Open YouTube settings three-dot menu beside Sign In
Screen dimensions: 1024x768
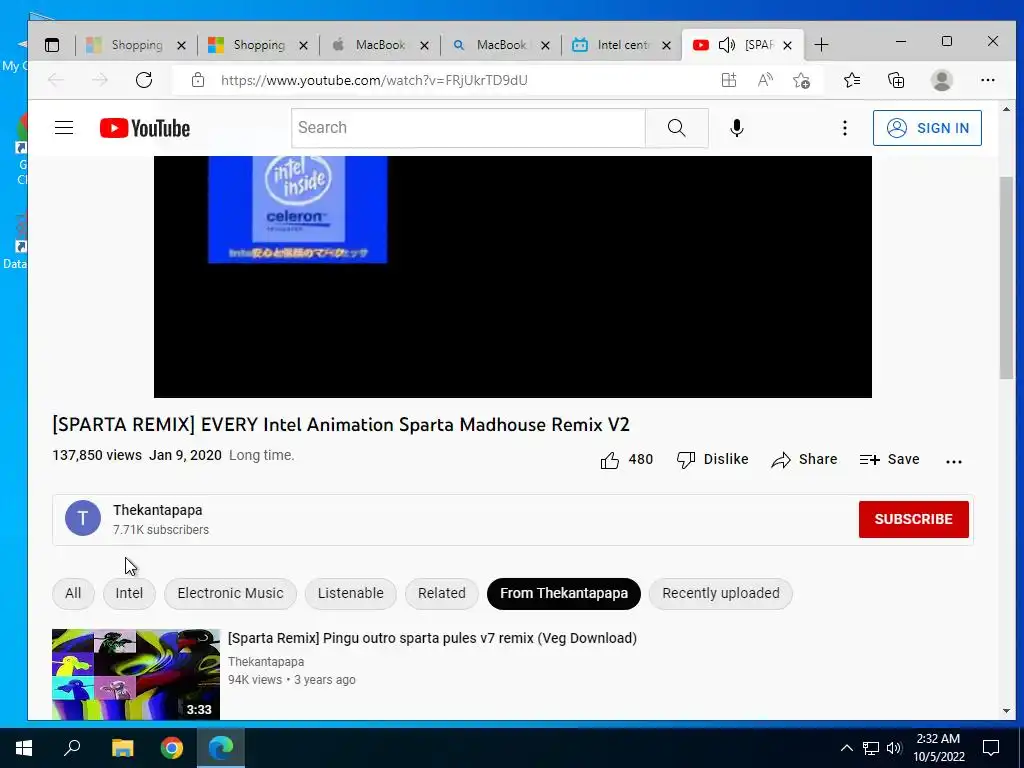[844, 128]
